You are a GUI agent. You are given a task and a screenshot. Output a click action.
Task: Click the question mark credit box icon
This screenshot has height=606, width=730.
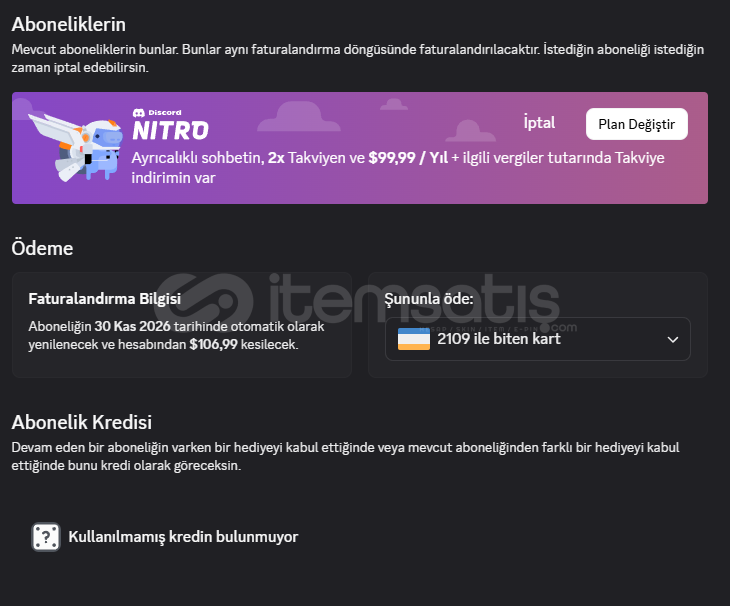click(46, 537)
